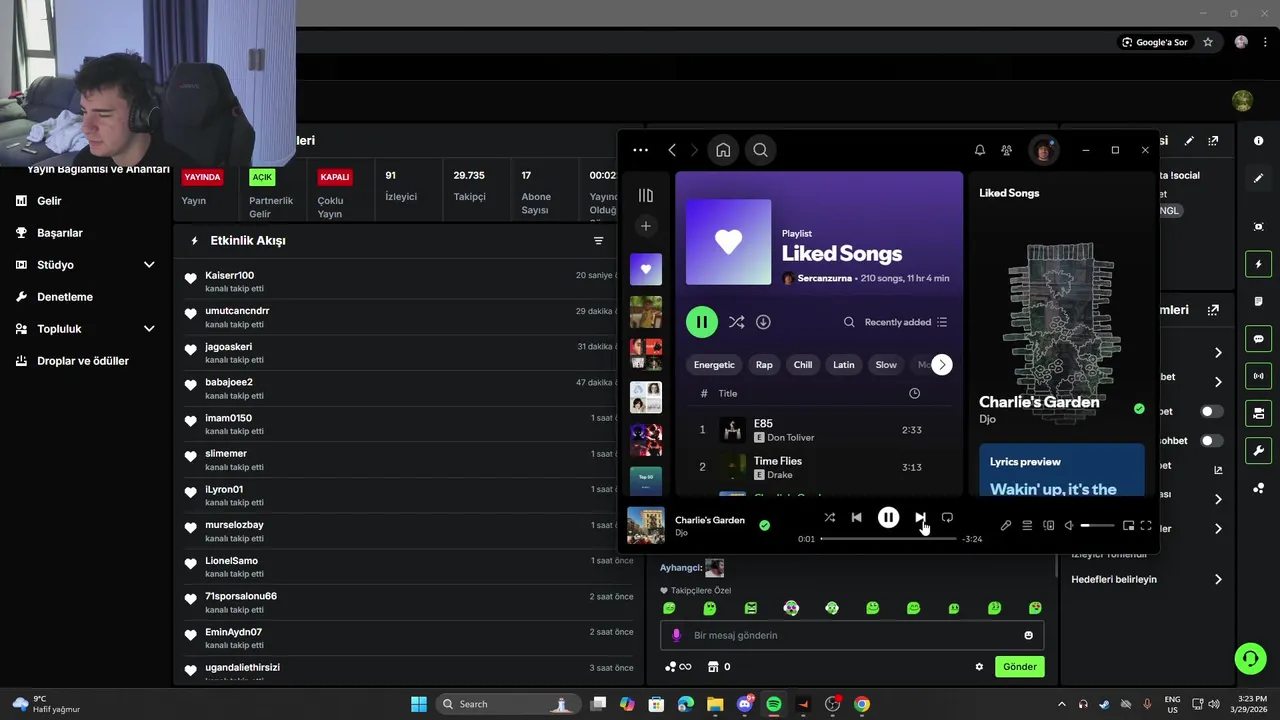Open Spotify profile avatar

pyautogui.click(x=1043, y=150)
